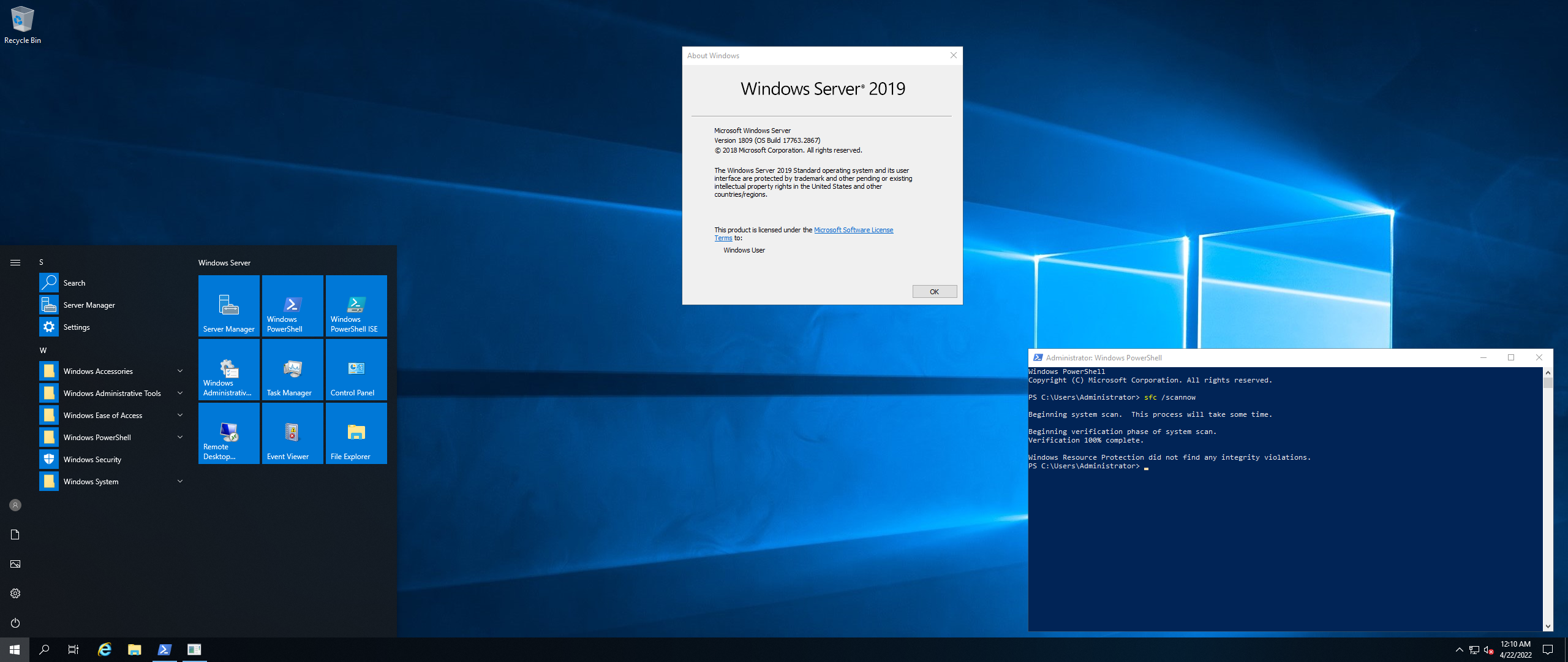Launch Windows PowerShell ISE tile

pos(356,305)
